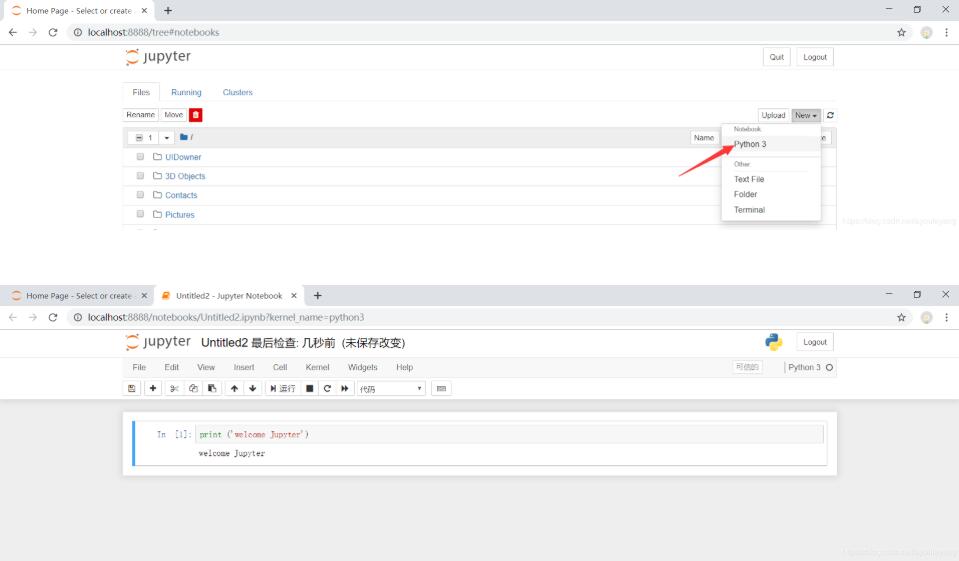Image resolution: width=959 pixels, height=561 pixels.
Task: Interrupt the kernel with the stop square icon
Action: coord(310,388)
